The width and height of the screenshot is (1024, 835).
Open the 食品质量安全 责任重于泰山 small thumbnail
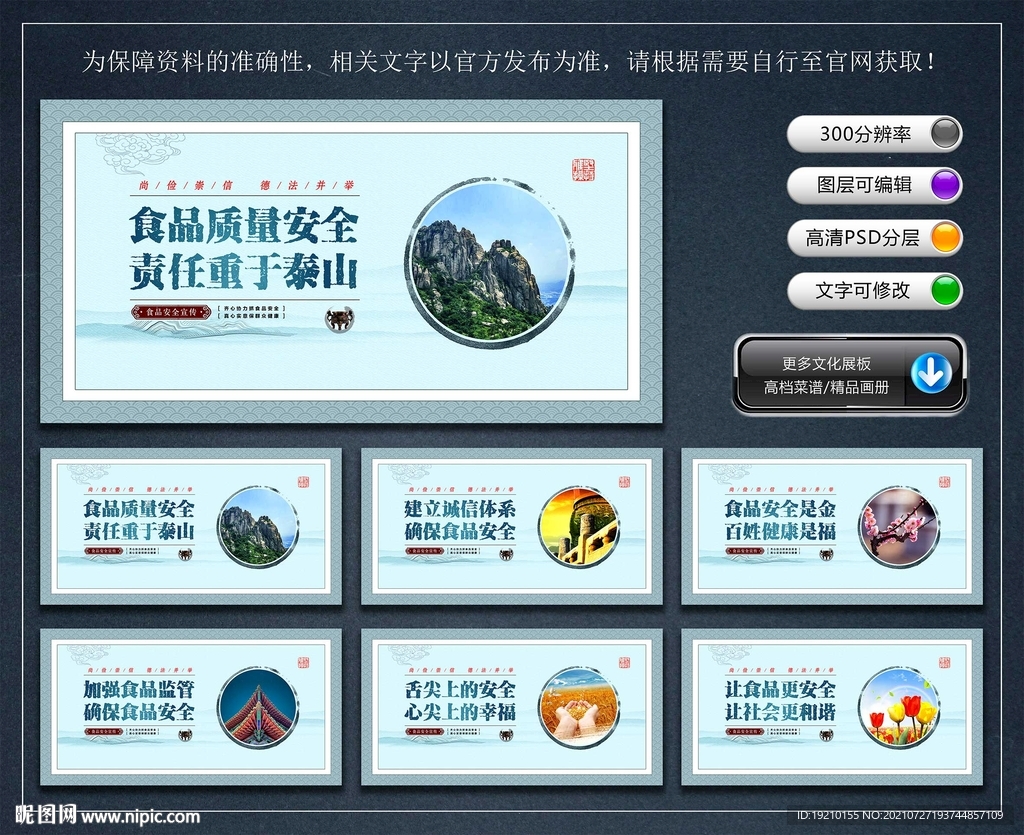191,526
